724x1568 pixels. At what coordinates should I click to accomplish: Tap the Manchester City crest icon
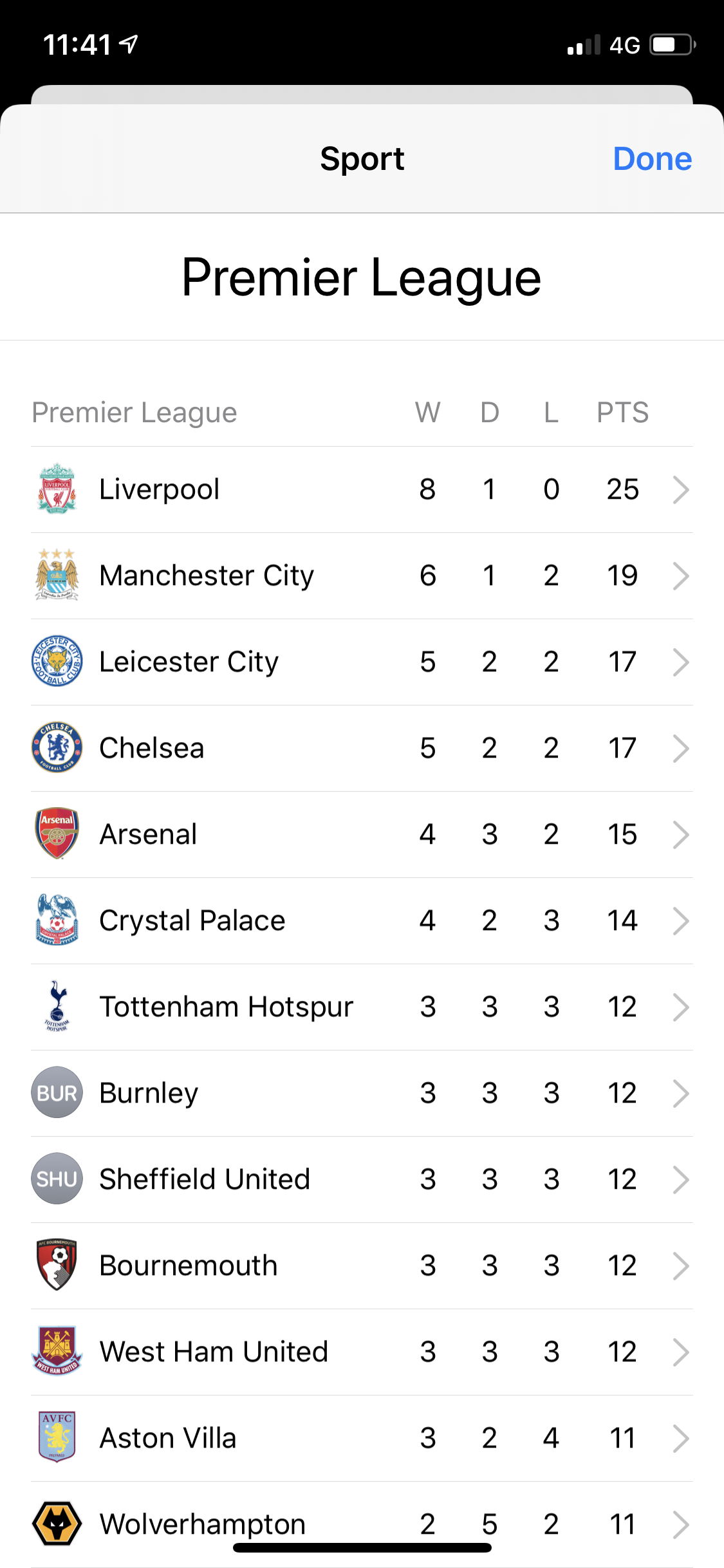click(57, 575)
